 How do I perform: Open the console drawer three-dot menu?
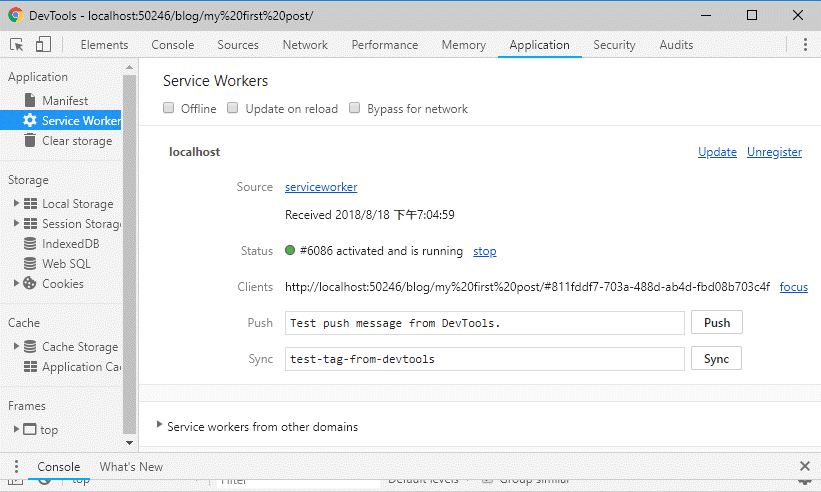click(x=17, y=467)
